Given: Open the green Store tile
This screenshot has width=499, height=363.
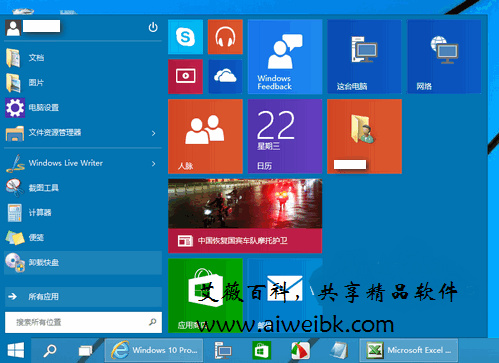Looking at the screenshot, I should 205,296.
